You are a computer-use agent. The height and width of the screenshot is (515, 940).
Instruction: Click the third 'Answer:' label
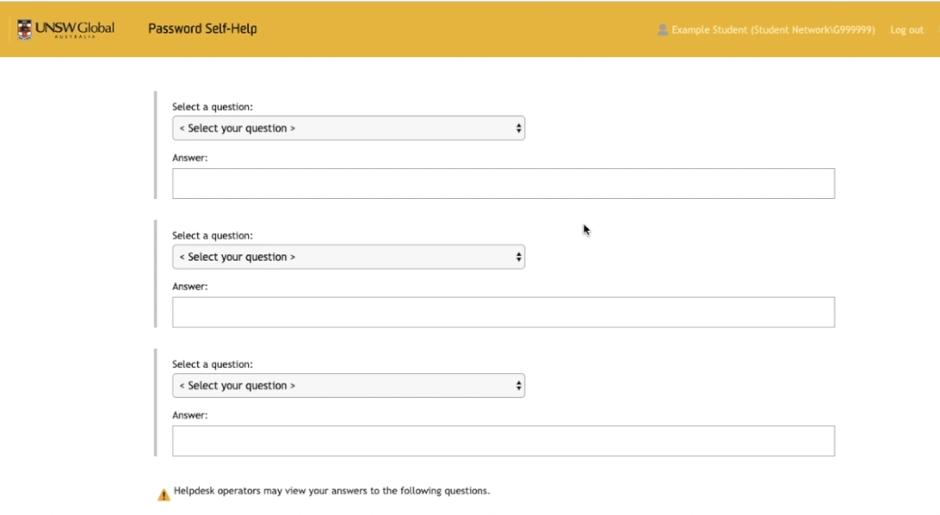point(190,415)
